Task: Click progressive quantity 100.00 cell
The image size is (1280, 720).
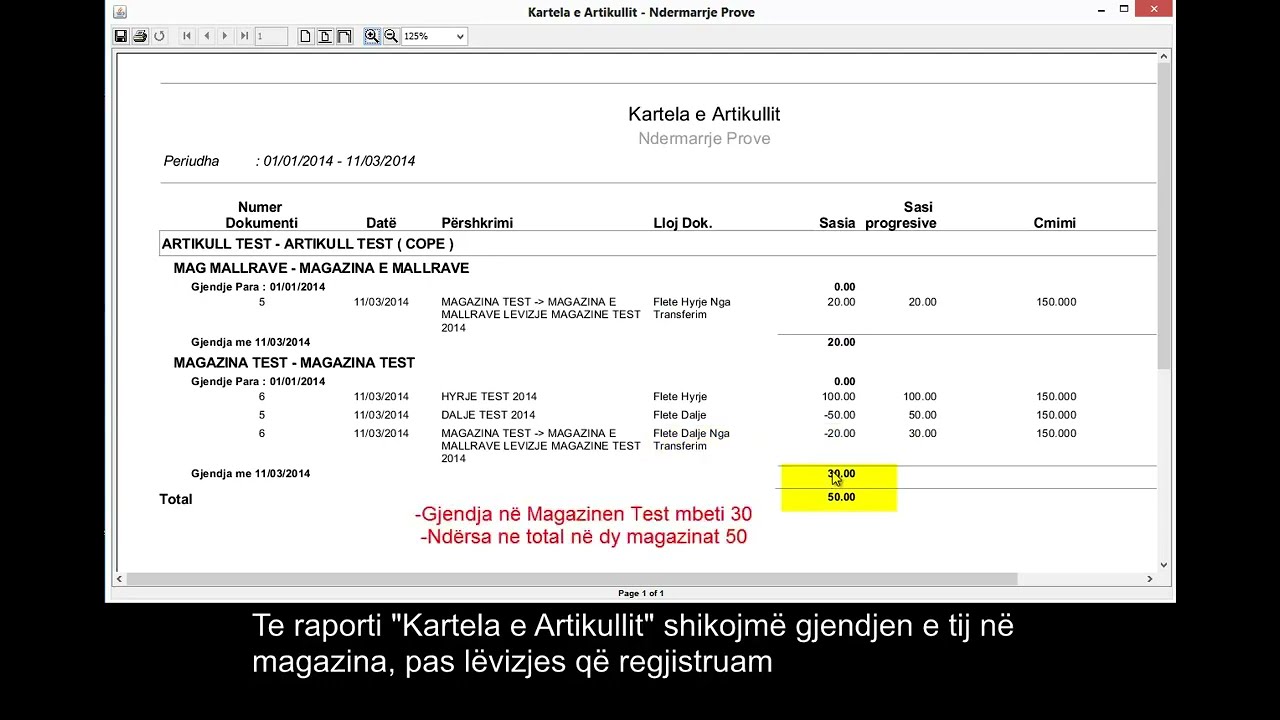Action: 920,397
